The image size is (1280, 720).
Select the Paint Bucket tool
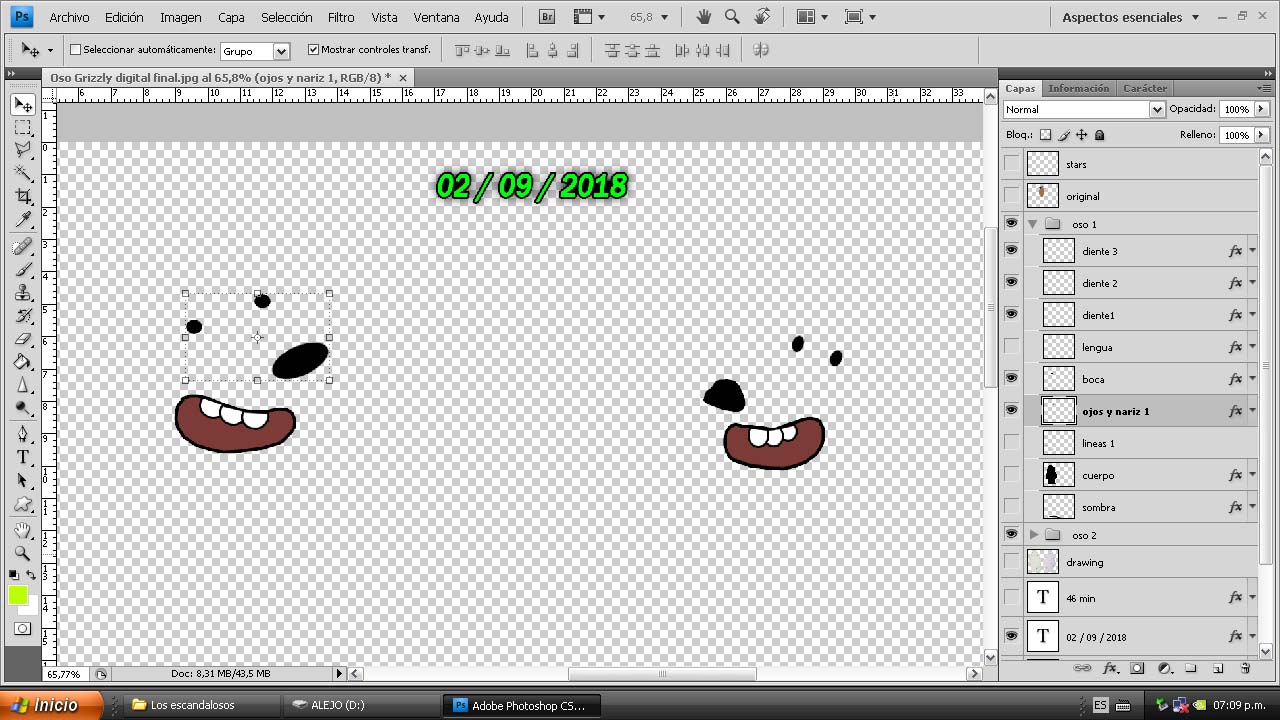point(23,362)
